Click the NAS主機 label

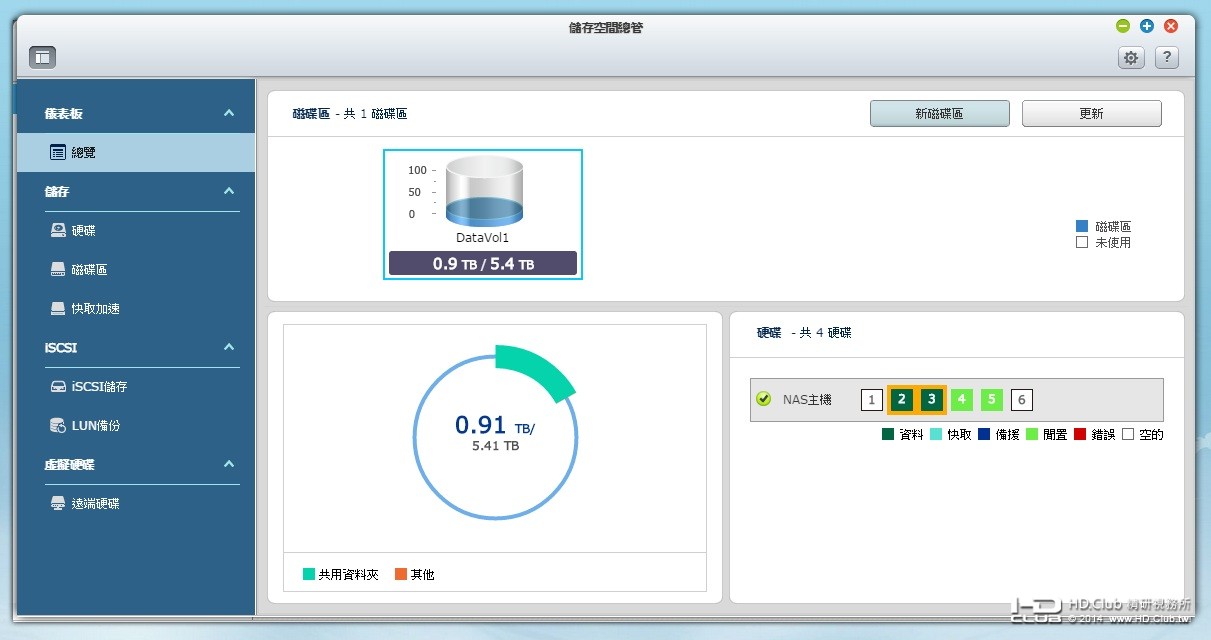tap(807, 399)
